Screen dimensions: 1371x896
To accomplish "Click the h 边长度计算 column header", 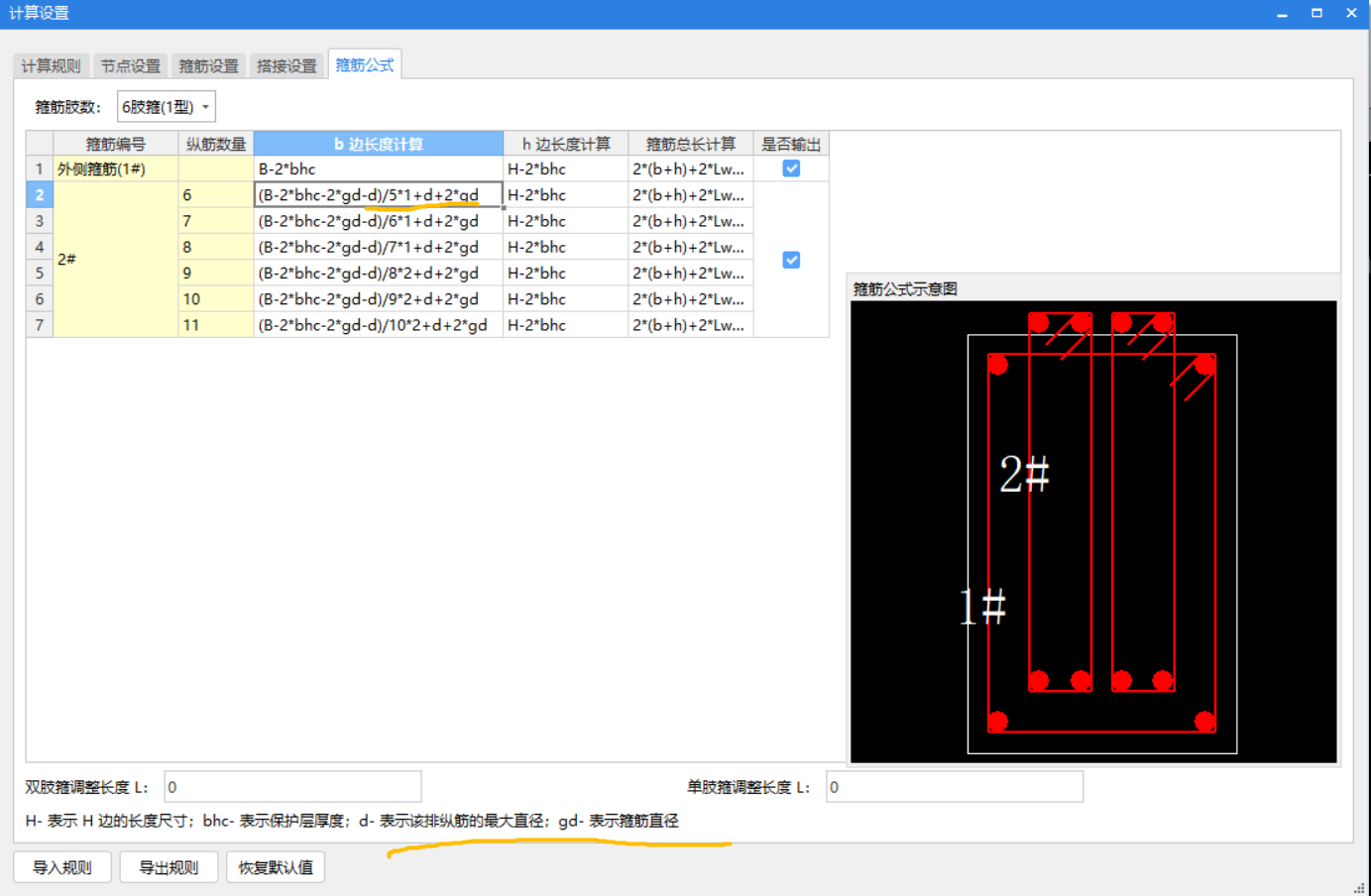I will [566, 144].
